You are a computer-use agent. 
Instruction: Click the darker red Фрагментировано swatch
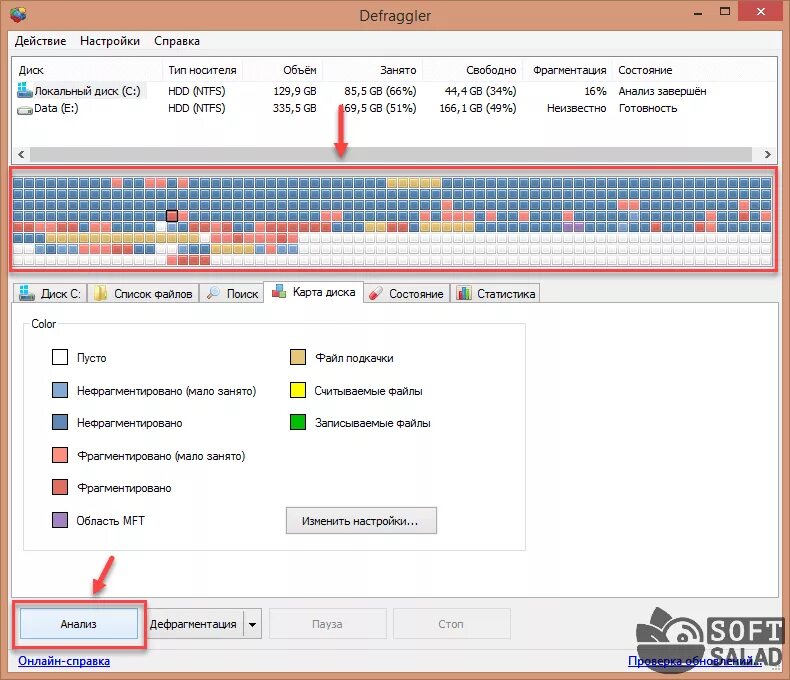pos(60,487)
